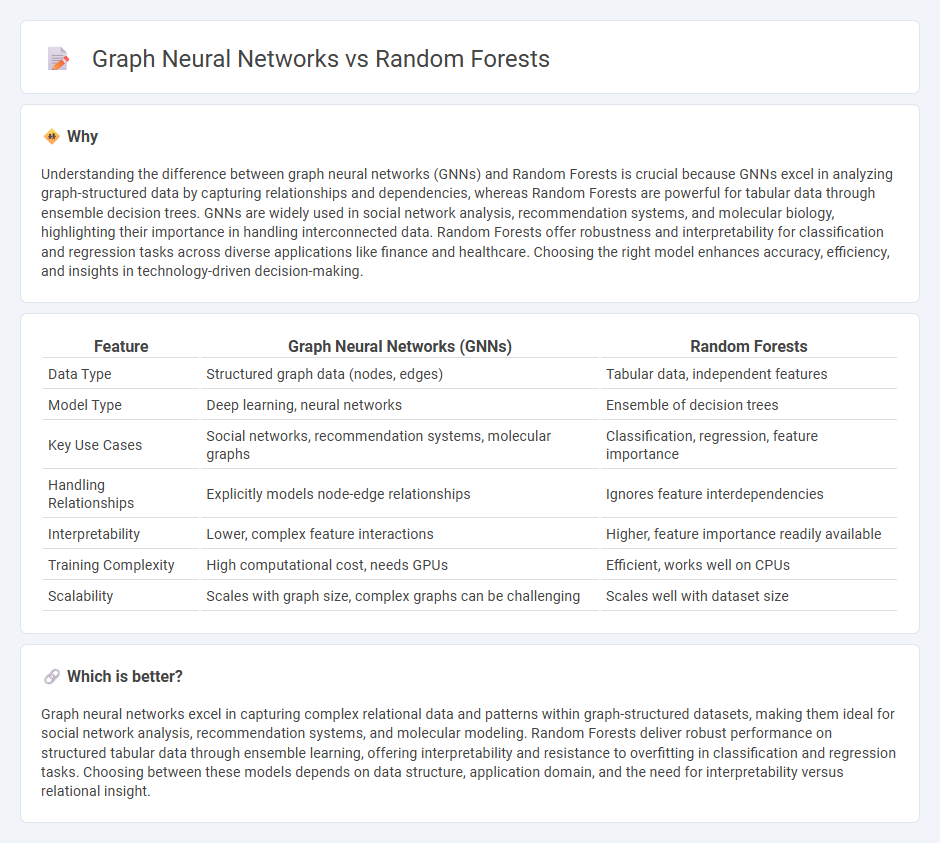The width and height of the screenshot is (940, 843).
Task: Click the cell 'Efficient, works well on CPUs'
Action: coord(698,565)
